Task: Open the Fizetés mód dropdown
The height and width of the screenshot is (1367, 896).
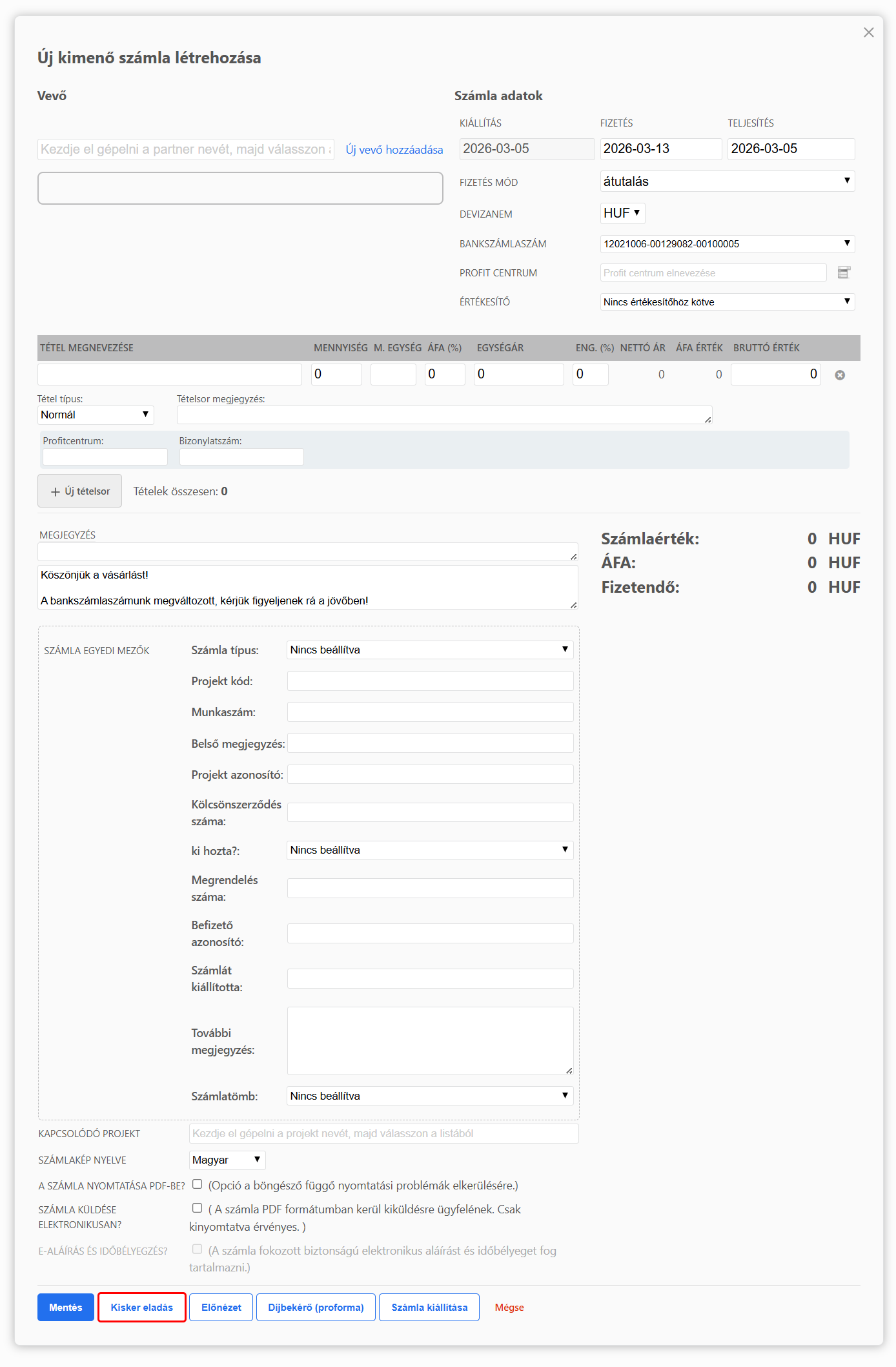Action: coord(727,181)
